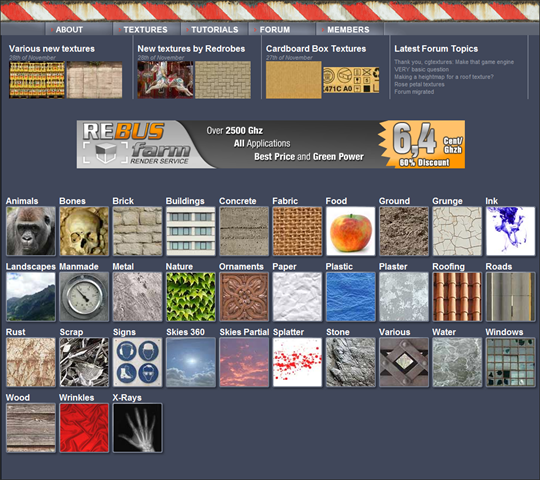The width and height of the screenshot is (540, 480).
Task: Open the carousel horse texture thumbnail
Action: tap(165, 80)
